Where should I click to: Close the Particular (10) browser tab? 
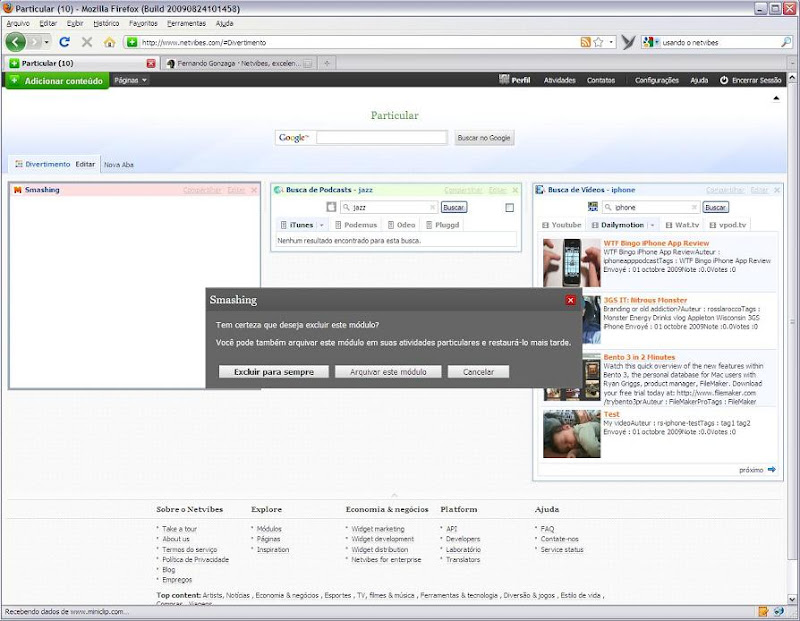(151, 63)
